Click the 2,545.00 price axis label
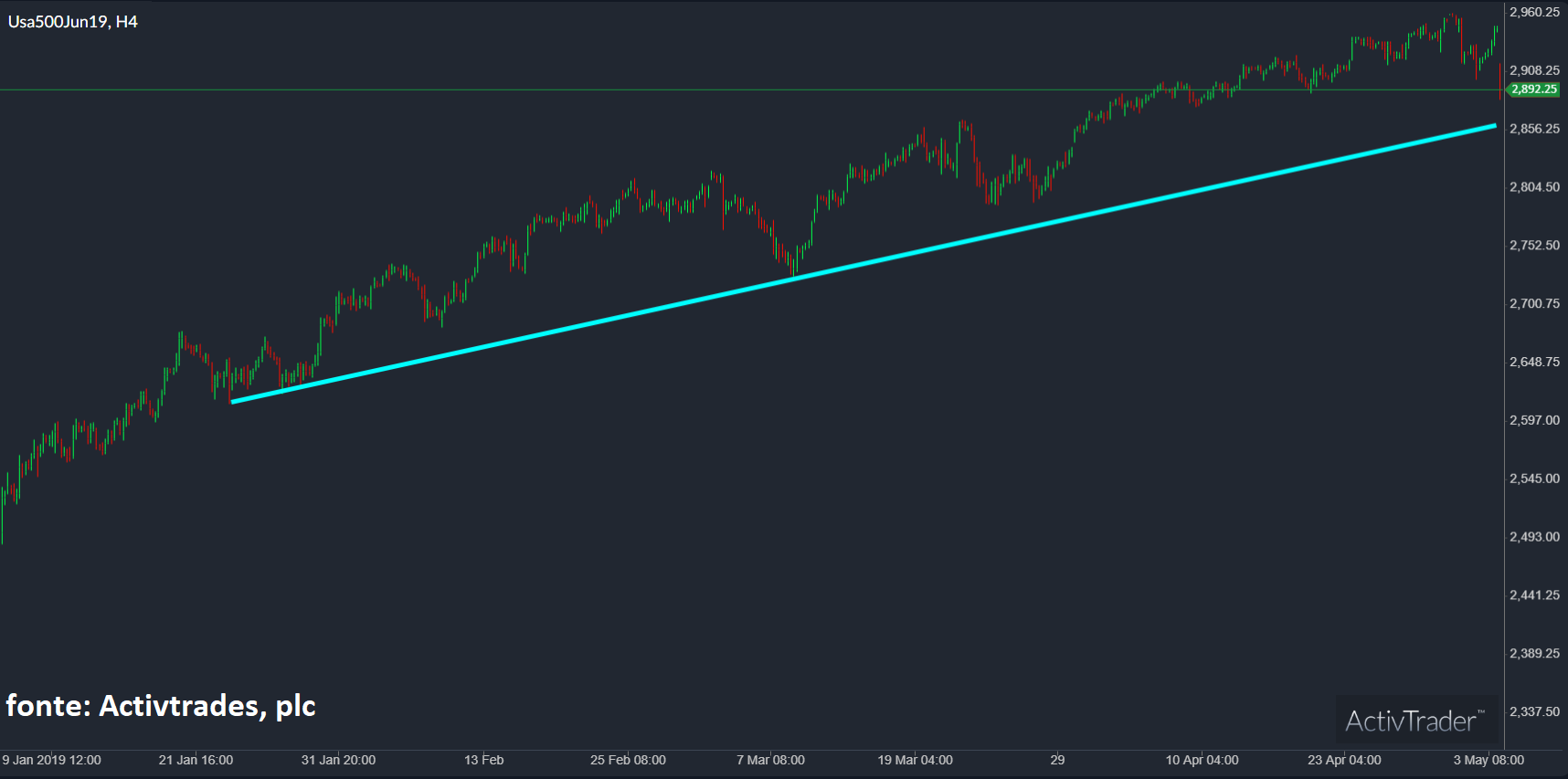Screen dimensions: 1568x779 (x=1534, y=479)
